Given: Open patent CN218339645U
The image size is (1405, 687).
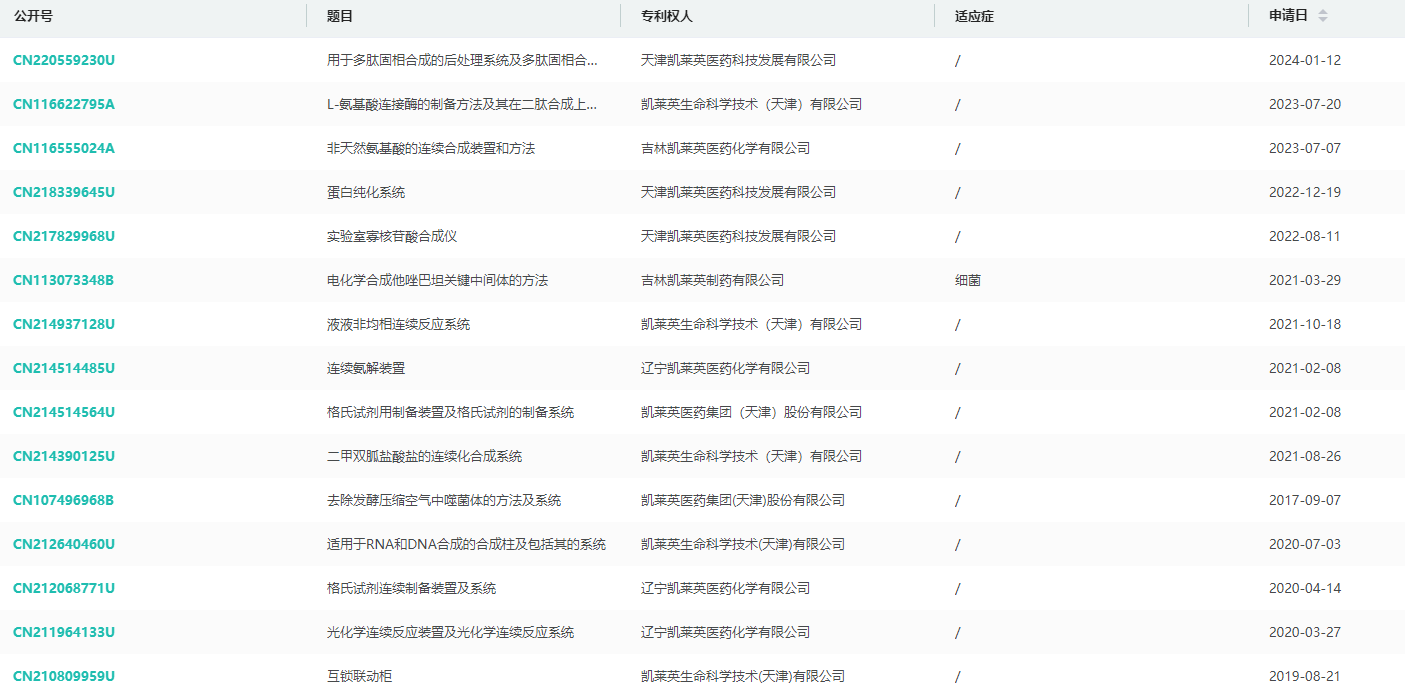Looking at the screenshot, I should coord(64,192).
